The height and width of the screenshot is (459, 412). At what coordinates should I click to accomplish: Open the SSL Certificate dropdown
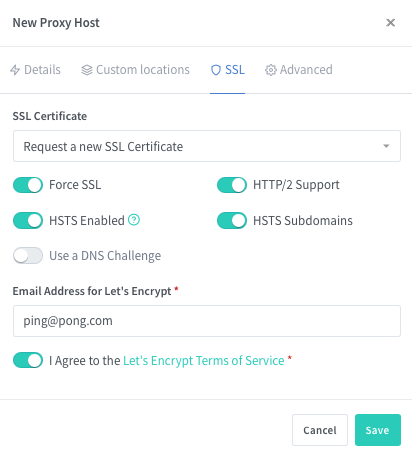pyautogui.click(x=207, y=146)
